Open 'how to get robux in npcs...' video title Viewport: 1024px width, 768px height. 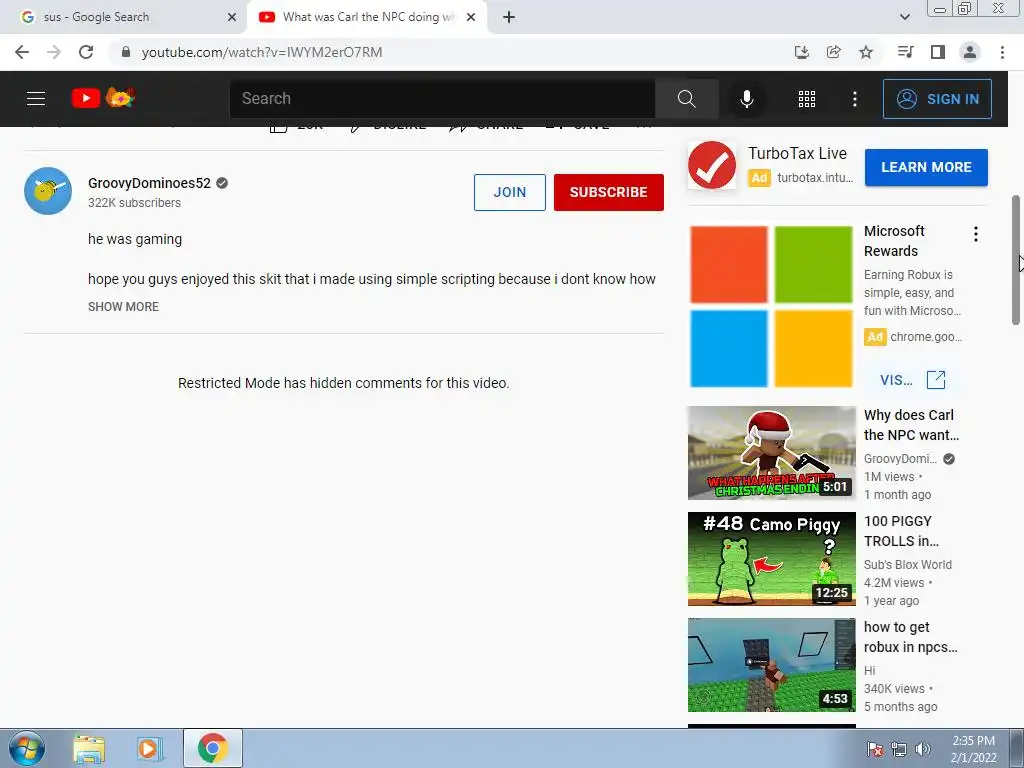[x=910, y=637]
